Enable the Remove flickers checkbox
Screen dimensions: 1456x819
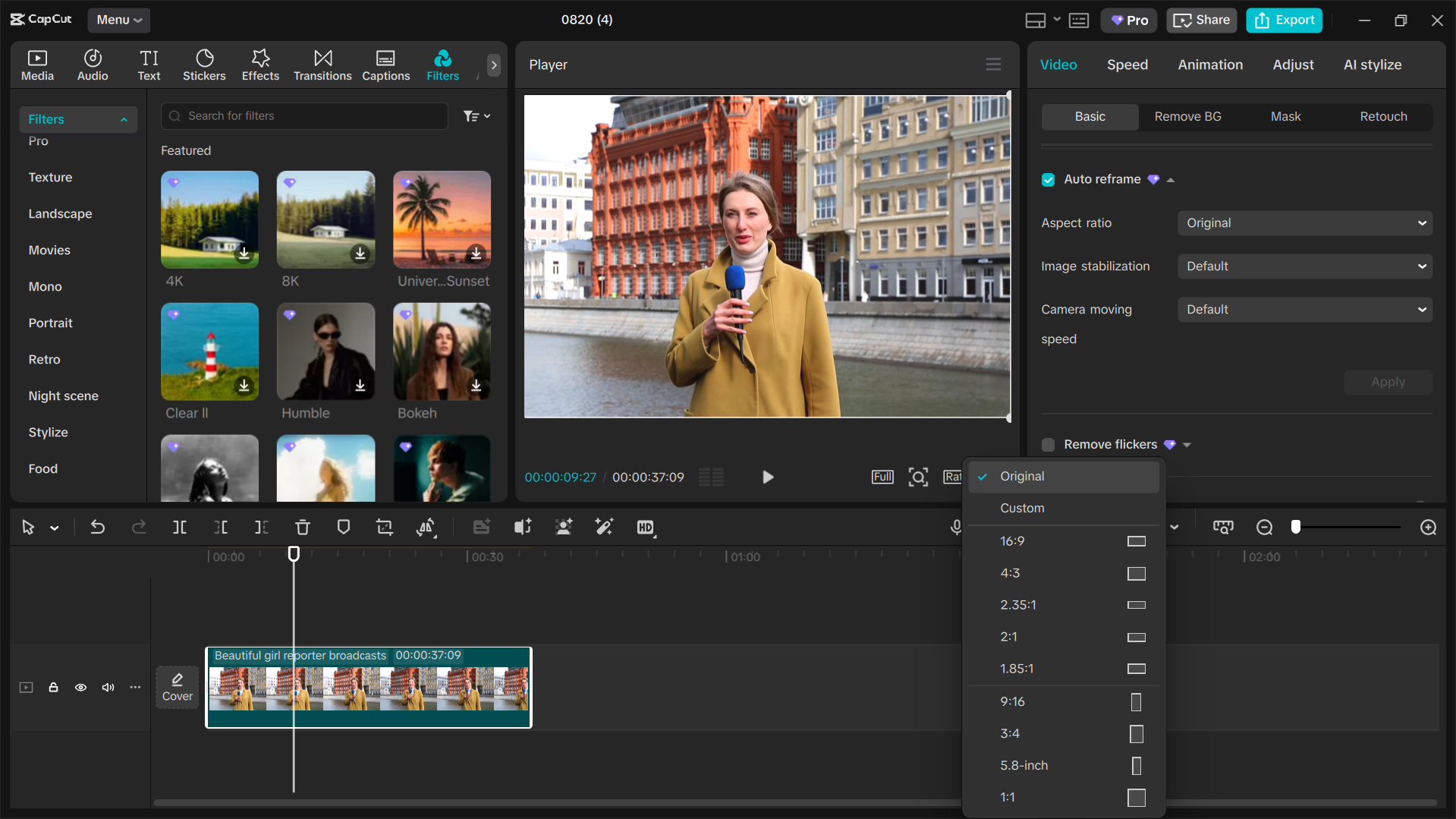coord(1048,445)
